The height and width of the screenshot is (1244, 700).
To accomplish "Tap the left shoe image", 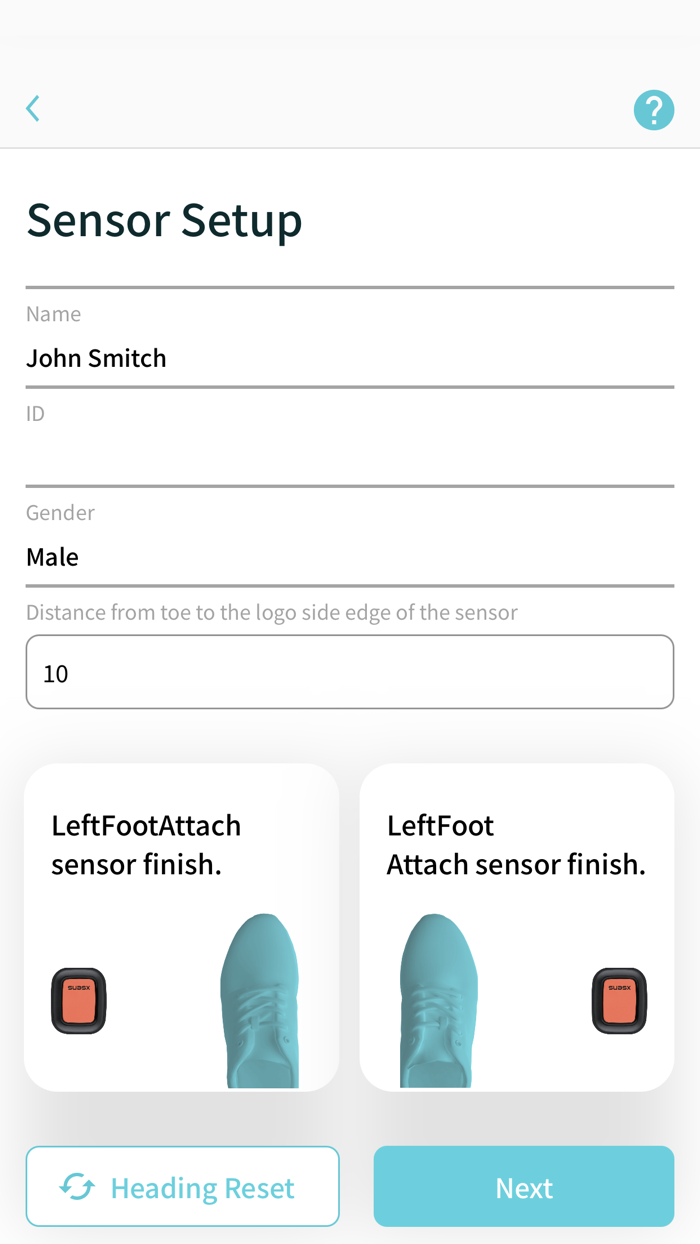I will (260, 1000).
